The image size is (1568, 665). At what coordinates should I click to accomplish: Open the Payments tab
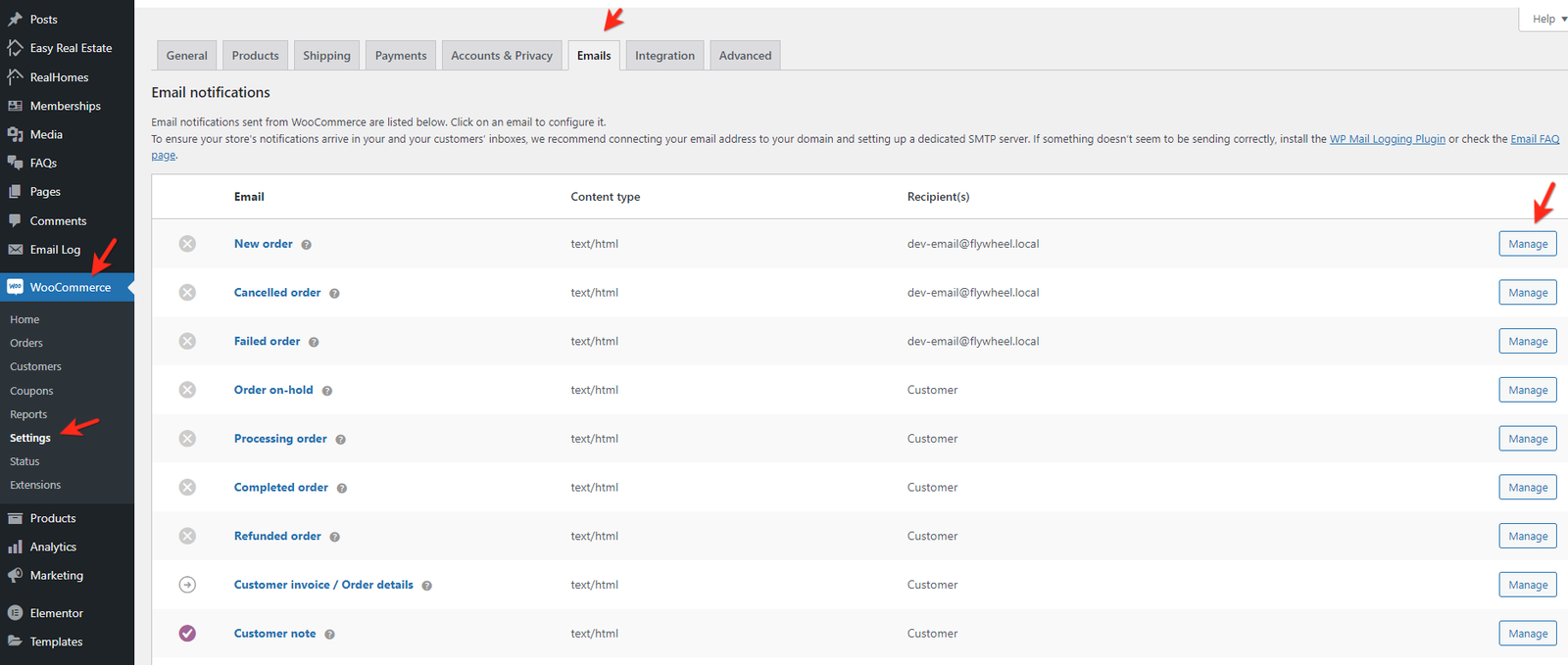[x=401, y=56]
